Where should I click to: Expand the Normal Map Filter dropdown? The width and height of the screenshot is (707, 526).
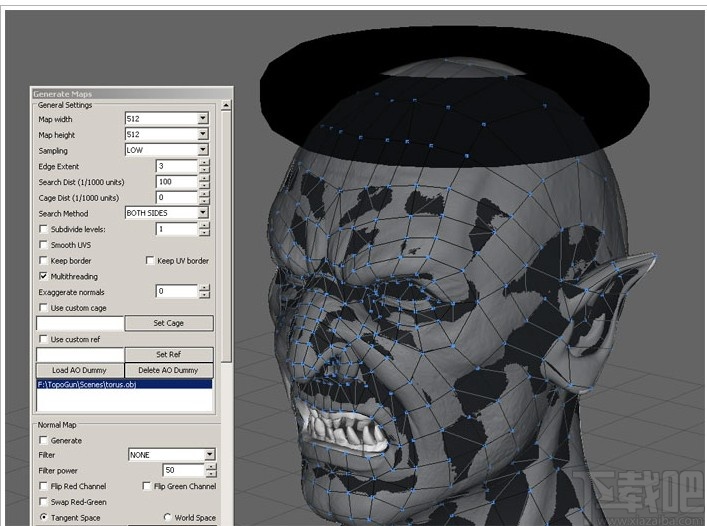209,455
